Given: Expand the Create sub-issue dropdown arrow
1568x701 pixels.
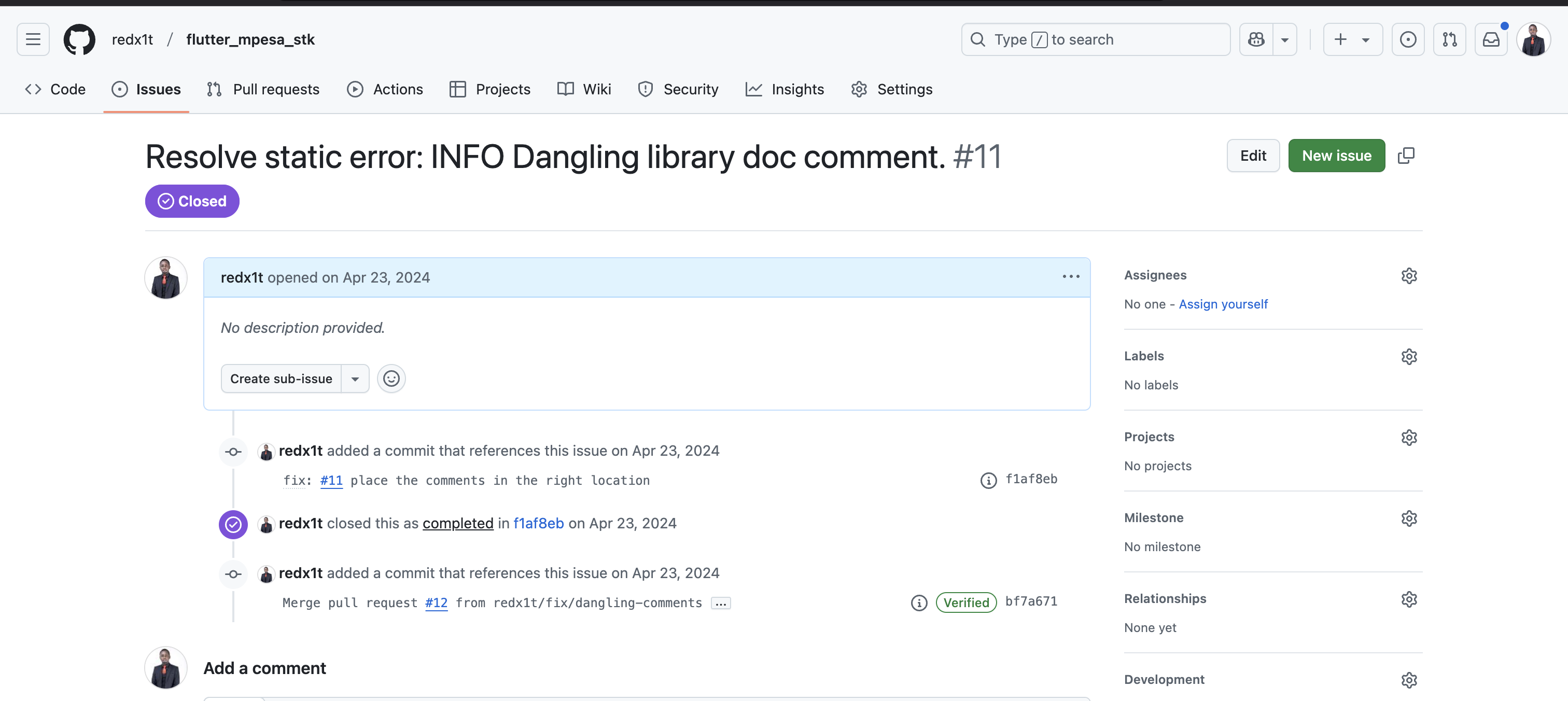Looking at the screenshot, I should [355, 378].
